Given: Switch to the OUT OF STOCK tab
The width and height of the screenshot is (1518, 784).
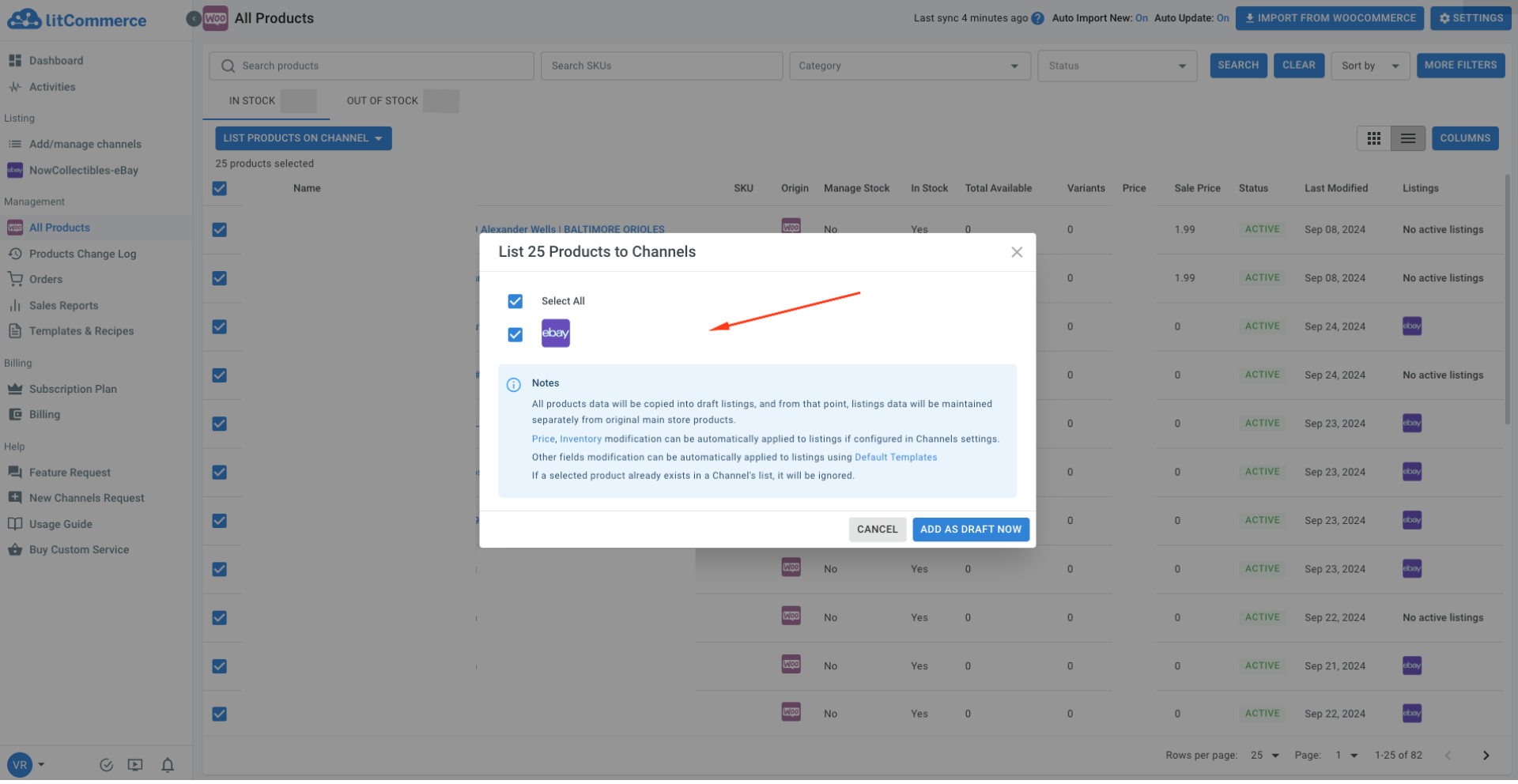Looking at the screenshot, I should [x=382, y=100].
